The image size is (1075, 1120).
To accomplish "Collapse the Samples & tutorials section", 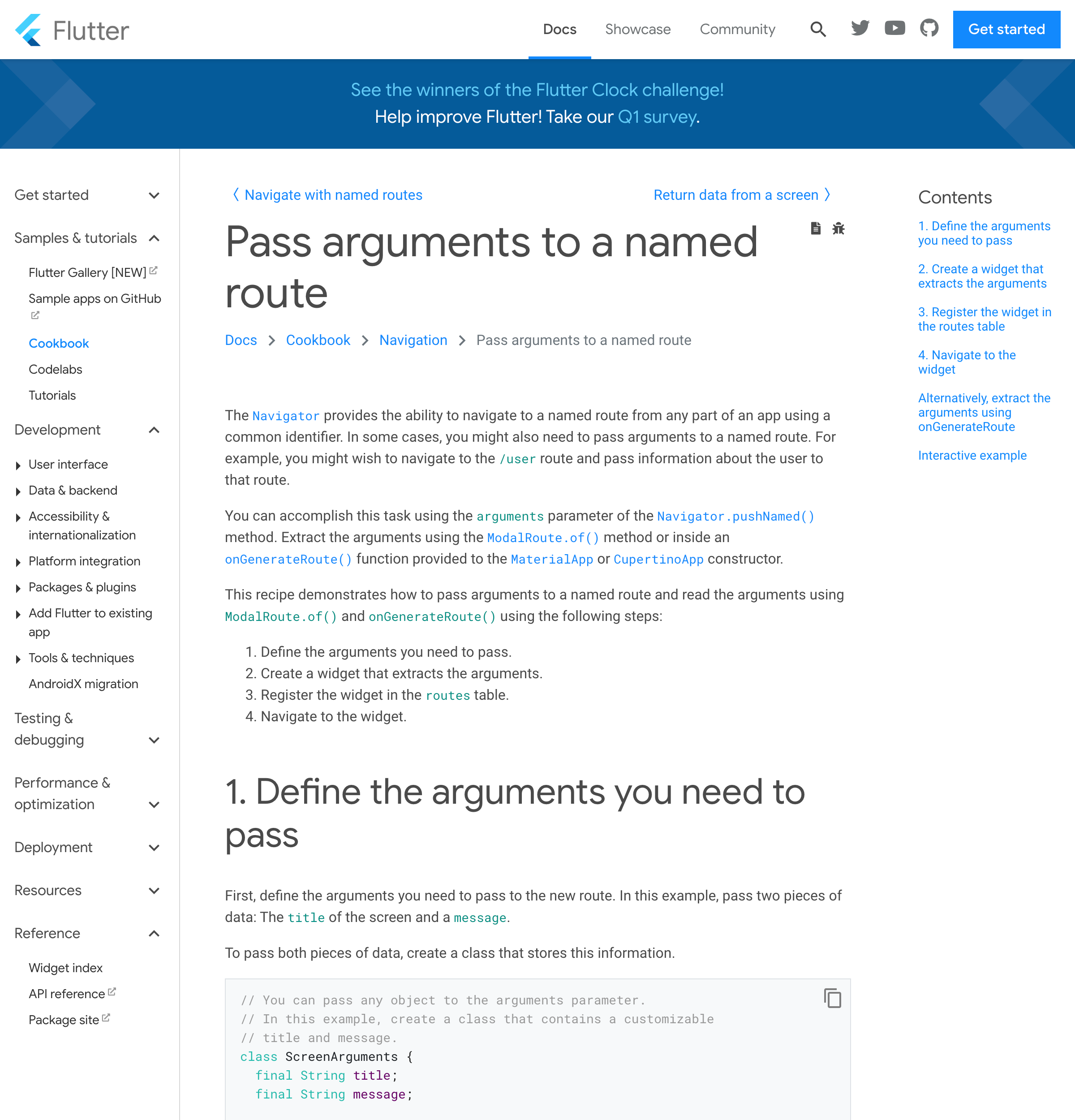I will pyautogui.click(x=154, y=238).
